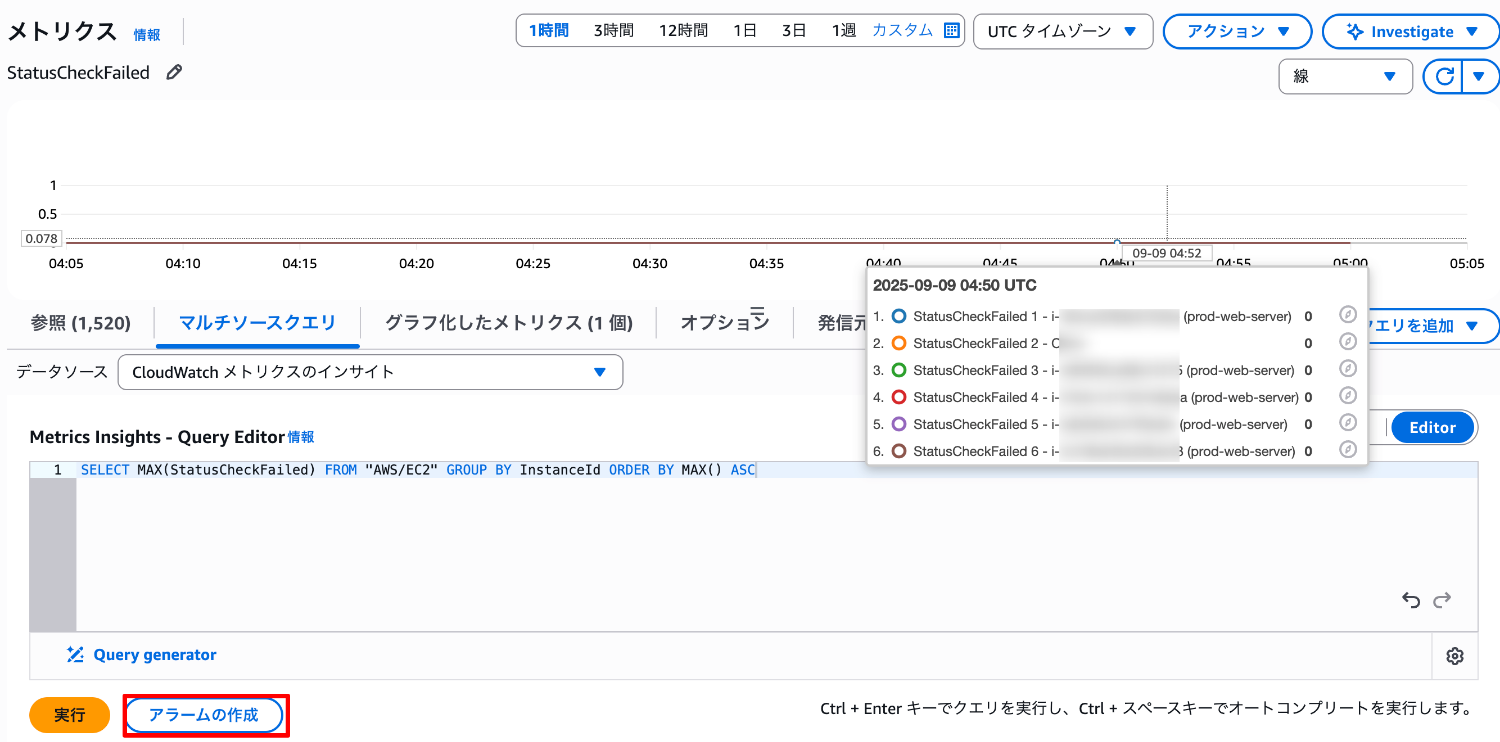Select the 3日 time range
Screen dimensions: 1500x742
coord(794,30)
